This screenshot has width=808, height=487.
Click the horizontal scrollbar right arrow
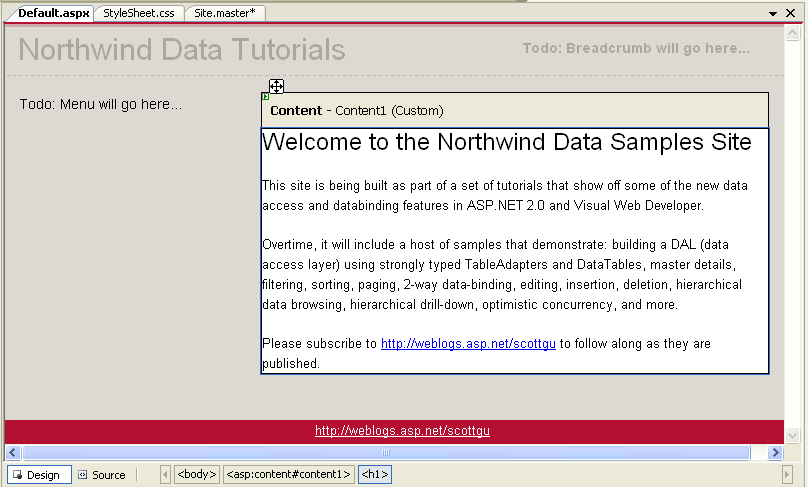point(775,453)
